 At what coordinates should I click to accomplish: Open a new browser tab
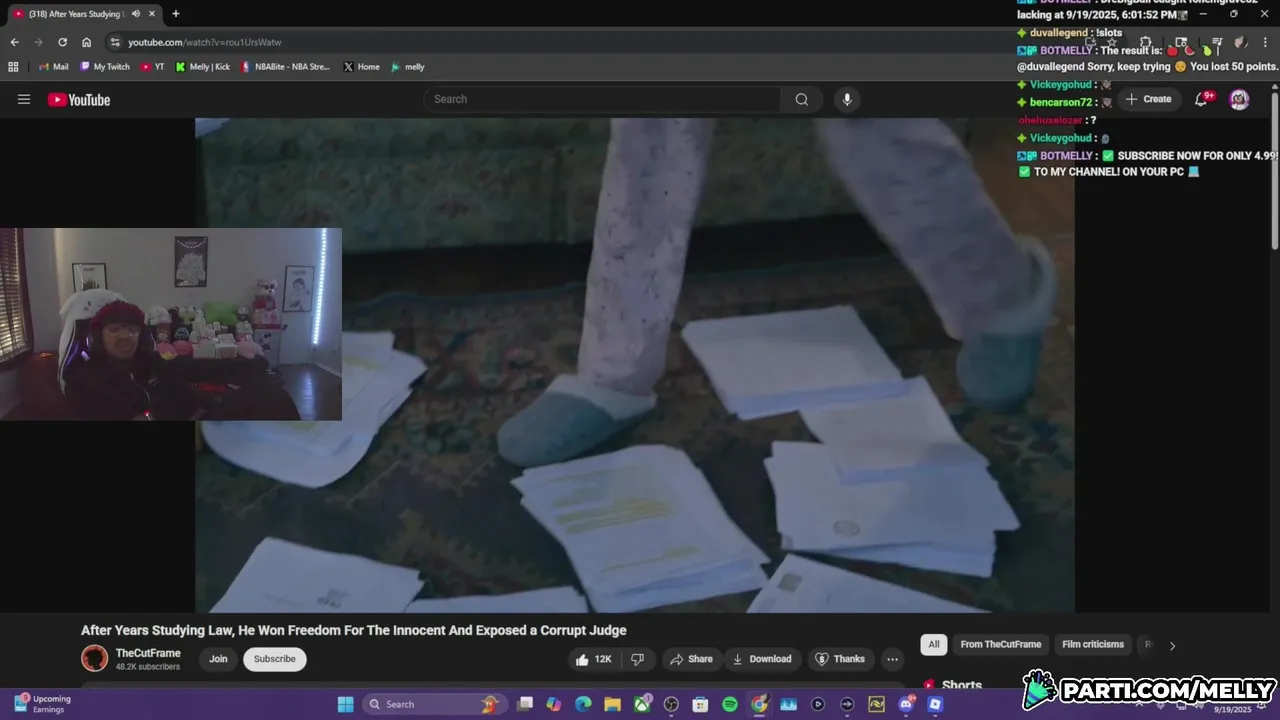pos(176,14)
